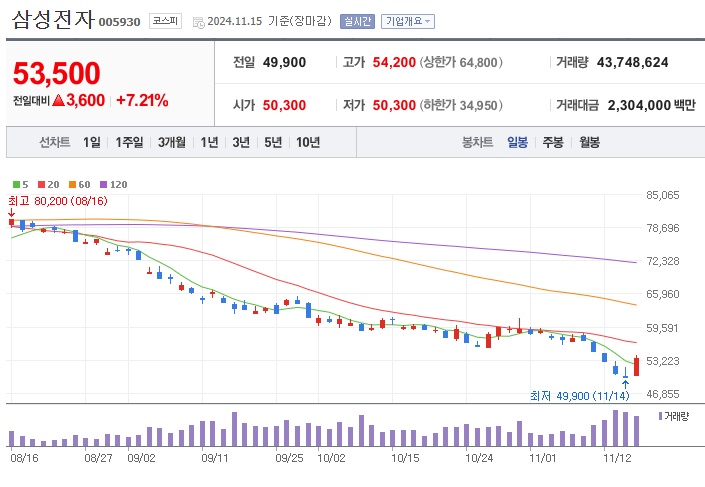Switch to 월봉 candle chart
705x487 pixels.
pos(589,143)
